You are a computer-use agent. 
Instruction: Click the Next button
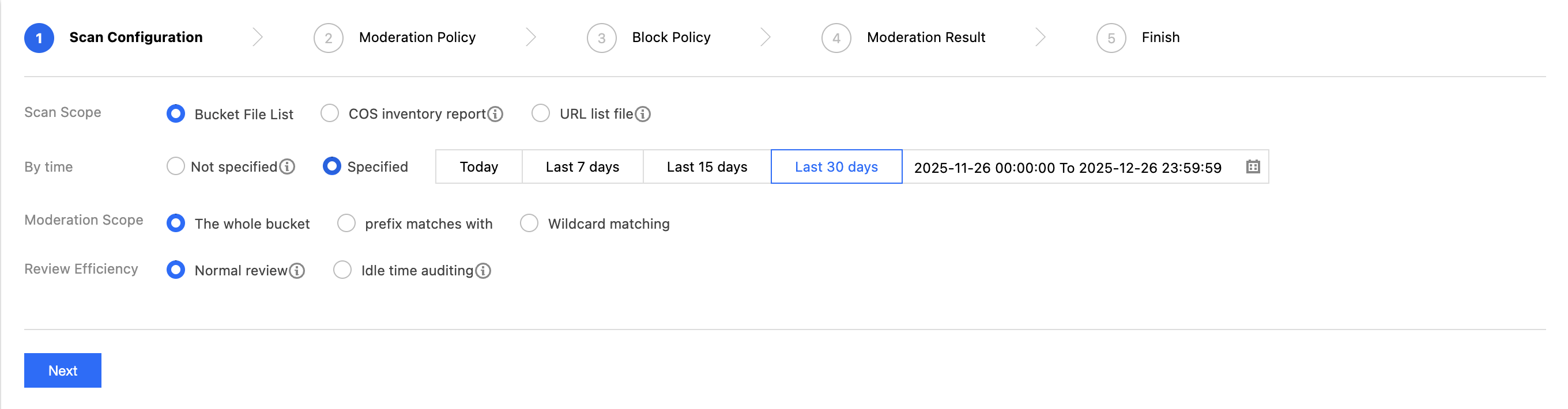(63, 370)
